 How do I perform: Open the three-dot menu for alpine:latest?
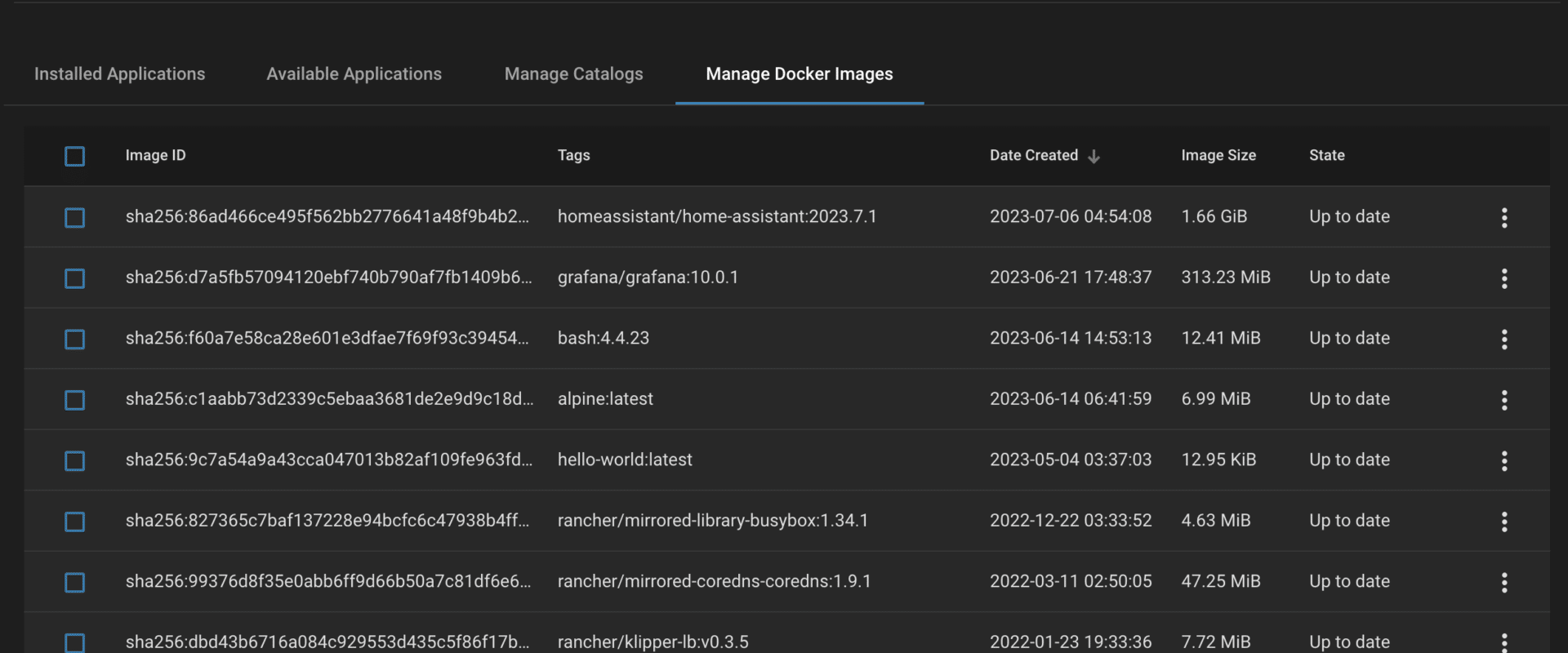point(1504,400)
